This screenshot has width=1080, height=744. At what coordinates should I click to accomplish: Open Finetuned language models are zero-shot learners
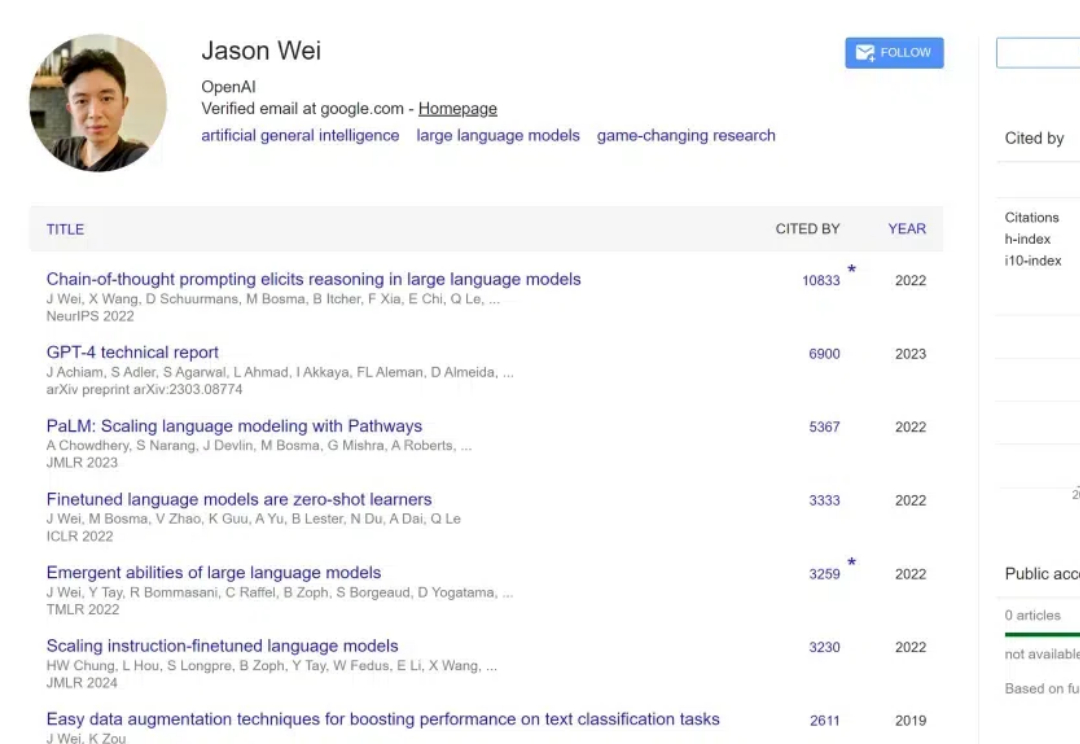point(239,499)
